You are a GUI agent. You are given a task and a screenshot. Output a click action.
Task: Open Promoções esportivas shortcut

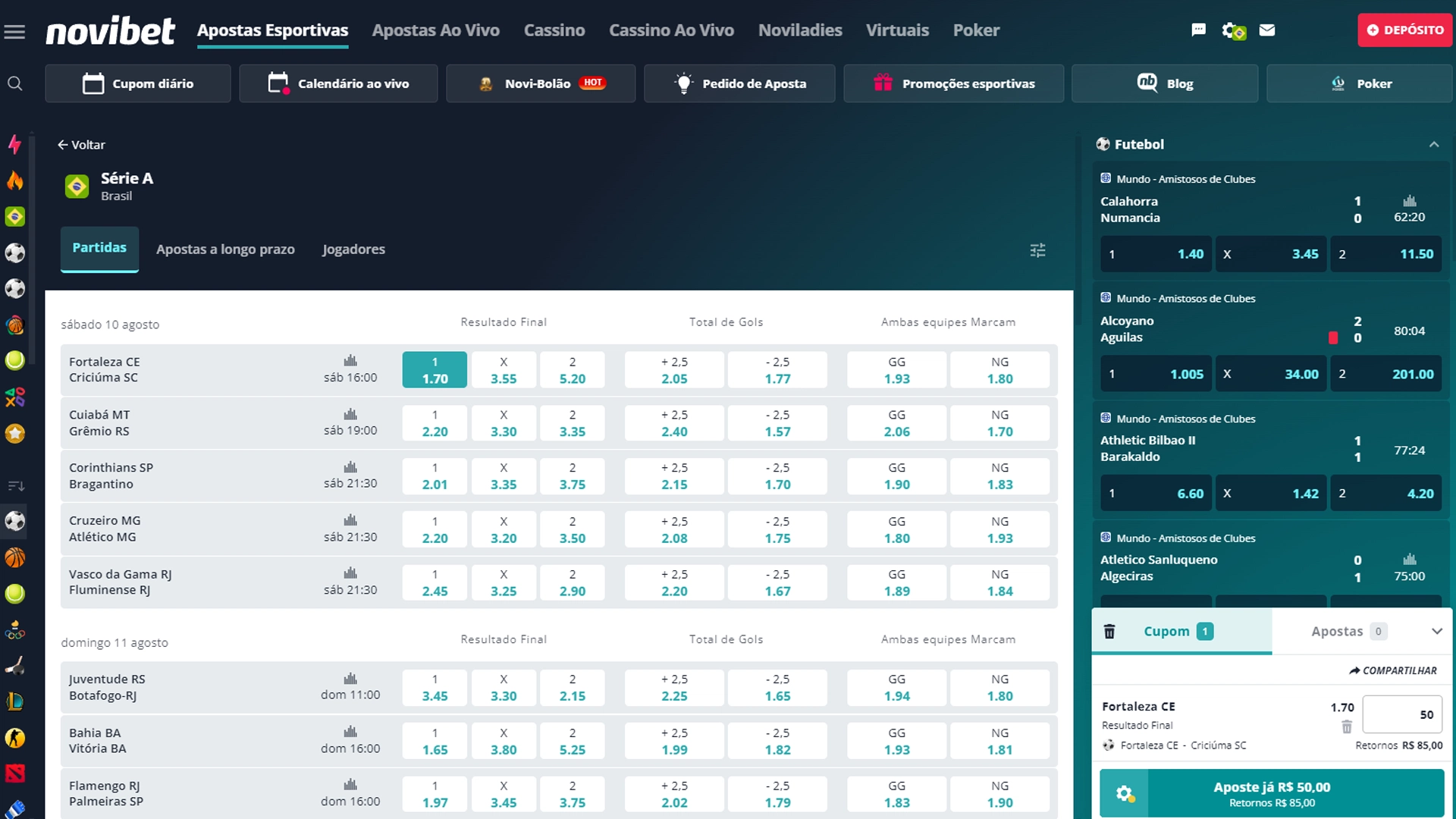953,83
